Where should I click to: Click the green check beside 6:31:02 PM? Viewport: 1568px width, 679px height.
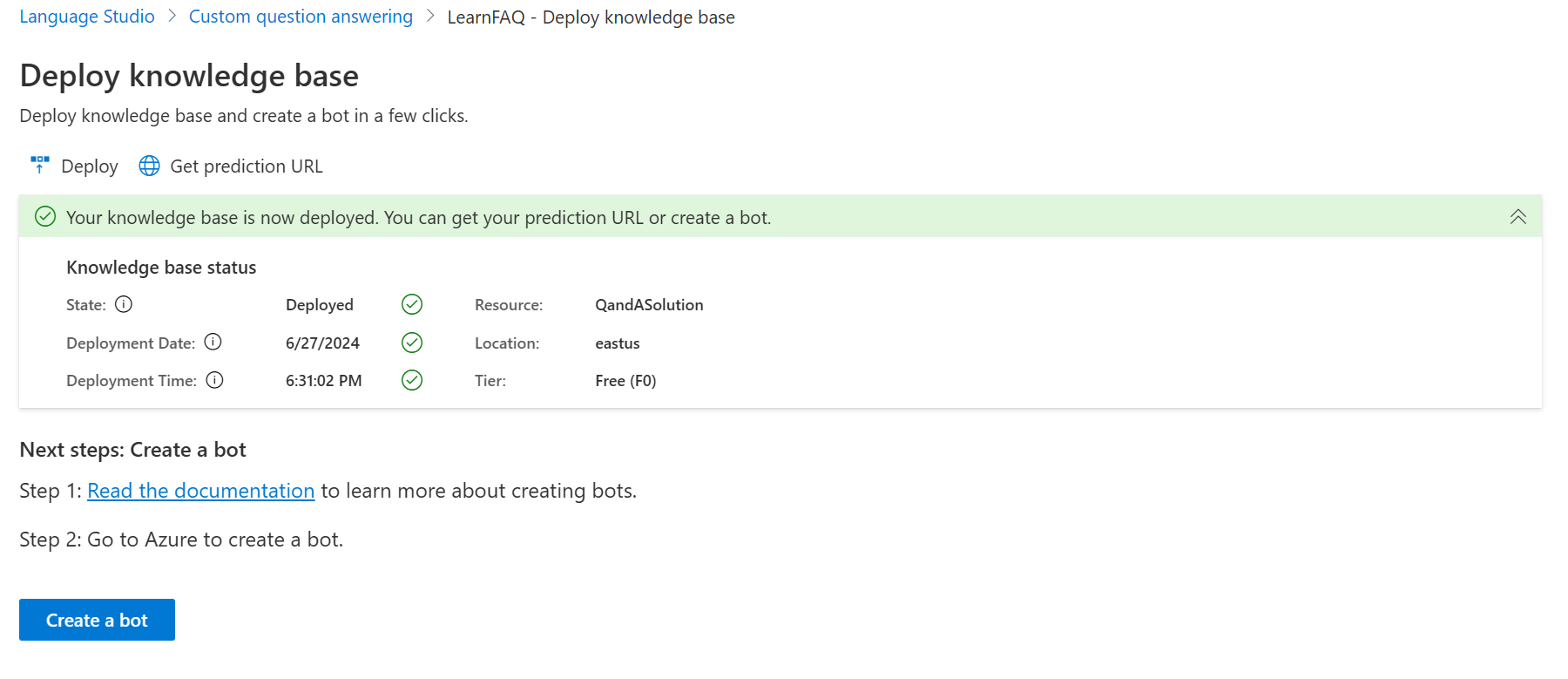[x=412, y=380]
